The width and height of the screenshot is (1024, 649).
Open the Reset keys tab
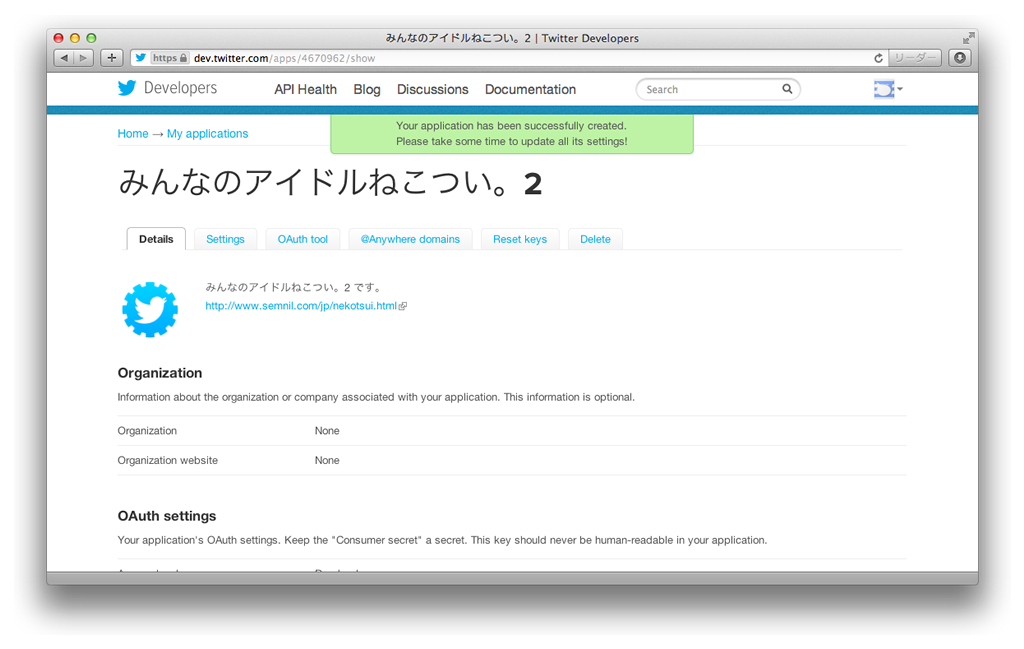pos(520,239)
